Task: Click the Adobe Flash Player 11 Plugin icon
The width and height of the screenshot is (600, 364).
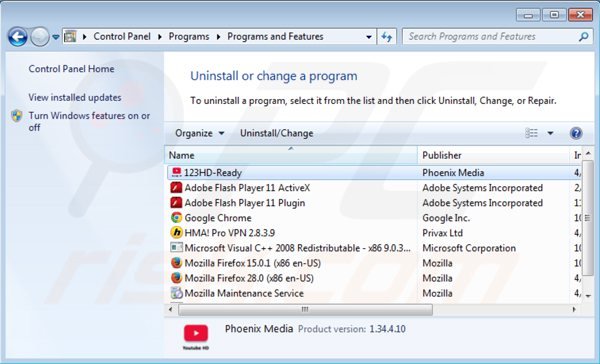Action: pos(176,202)
